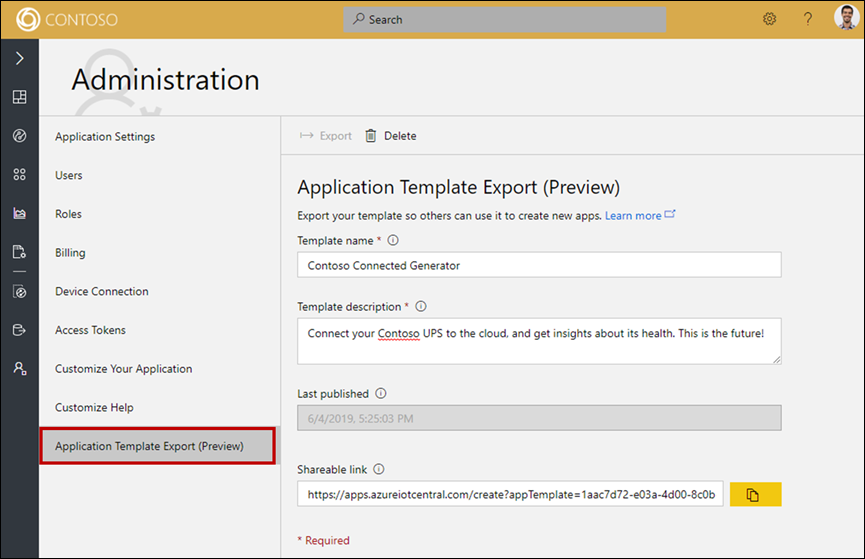The height and width of the screenshot is (559, 865).
Task: Open the Analytics chart icon in sidebar
Action: (20, 213)
